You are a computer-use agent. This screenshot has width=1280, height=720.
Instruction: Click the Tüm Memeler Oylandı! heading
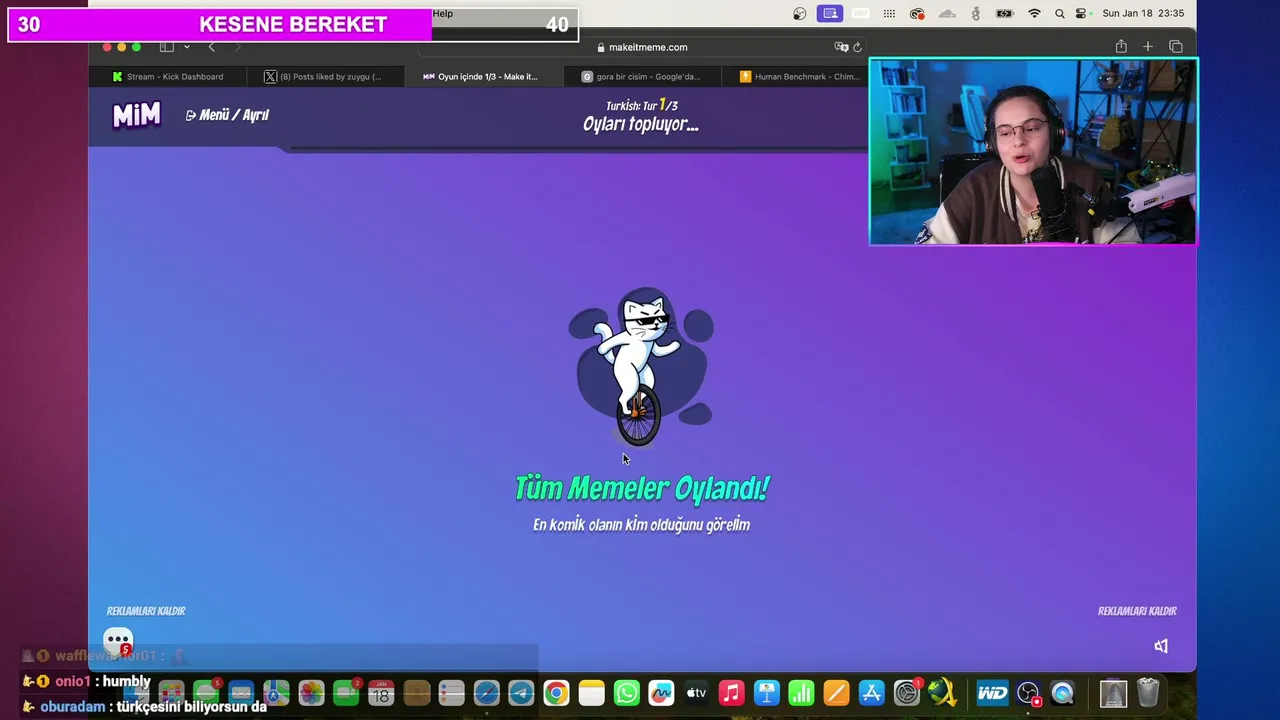click(641, 488)
